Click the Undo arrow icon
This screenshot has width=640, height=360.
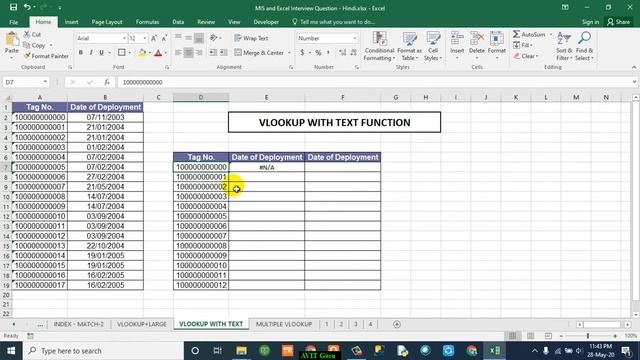coord(27,7)
